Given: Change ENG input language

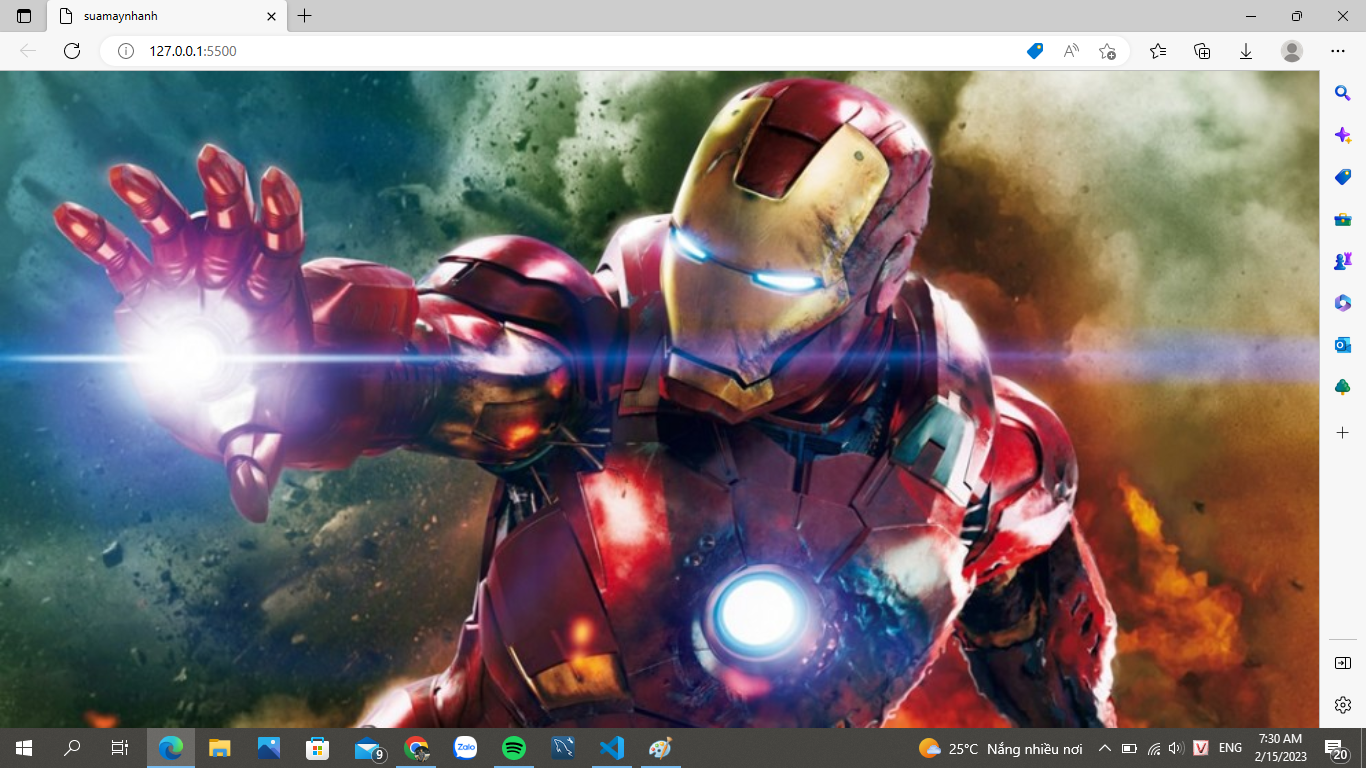Looking at the screenshot, I should tap(1231, 748).
